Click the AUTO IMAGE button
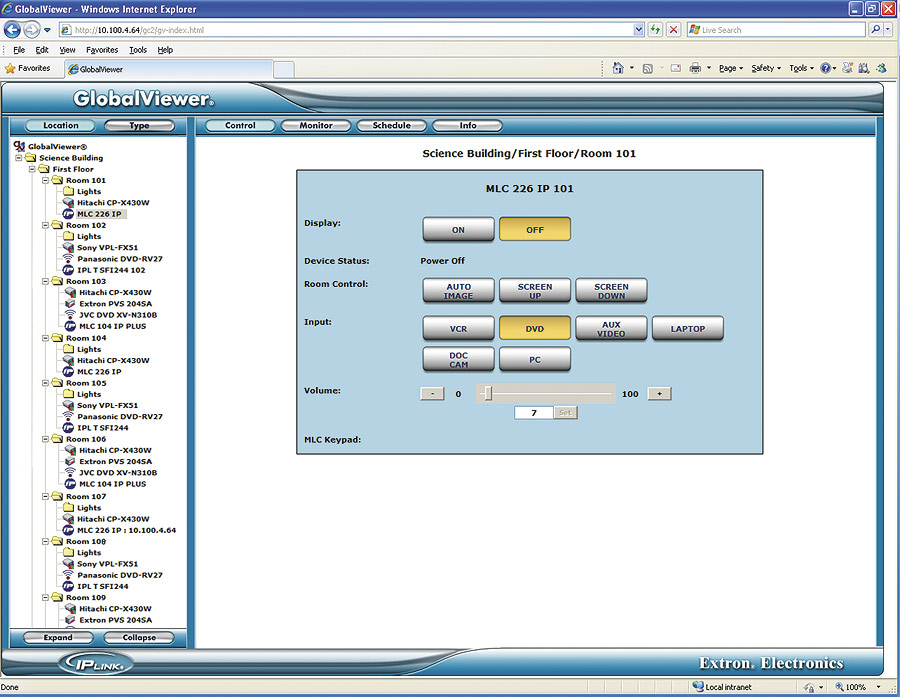Viewport: 900px width, 697px height. click(x=458, y=291)
